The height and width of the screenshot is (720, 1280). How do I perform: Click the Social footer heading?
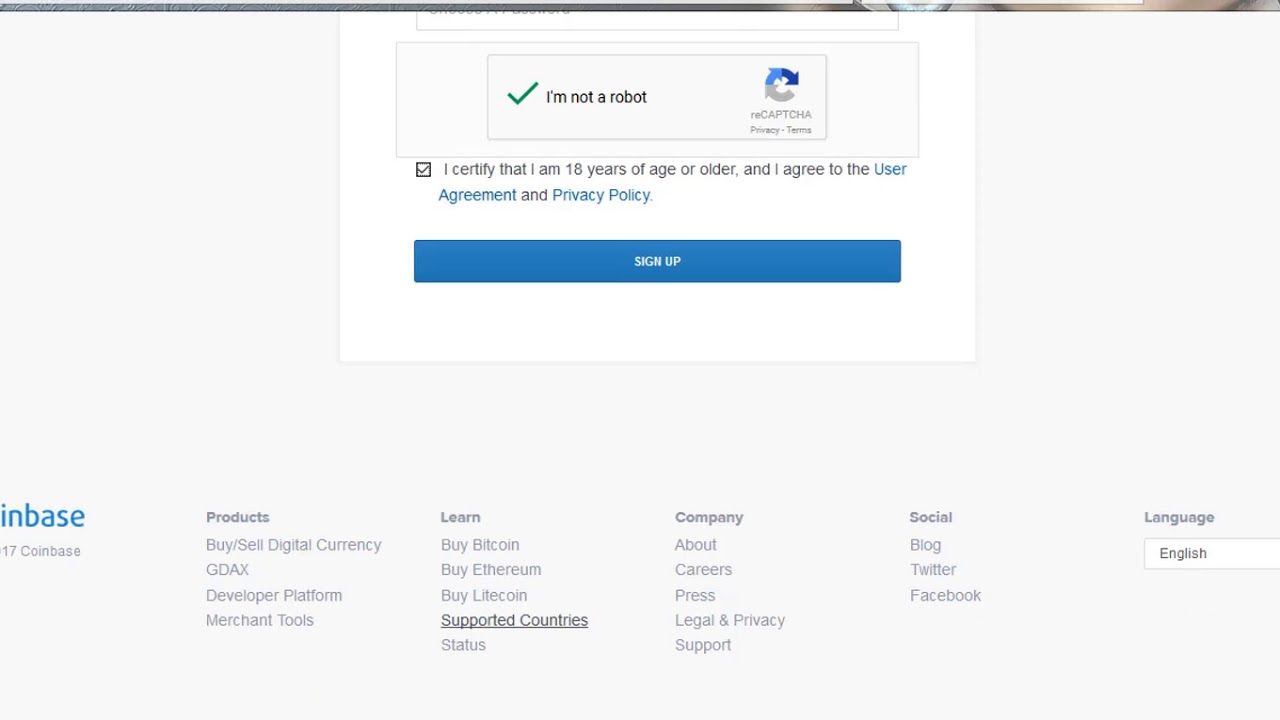point(931,517)
